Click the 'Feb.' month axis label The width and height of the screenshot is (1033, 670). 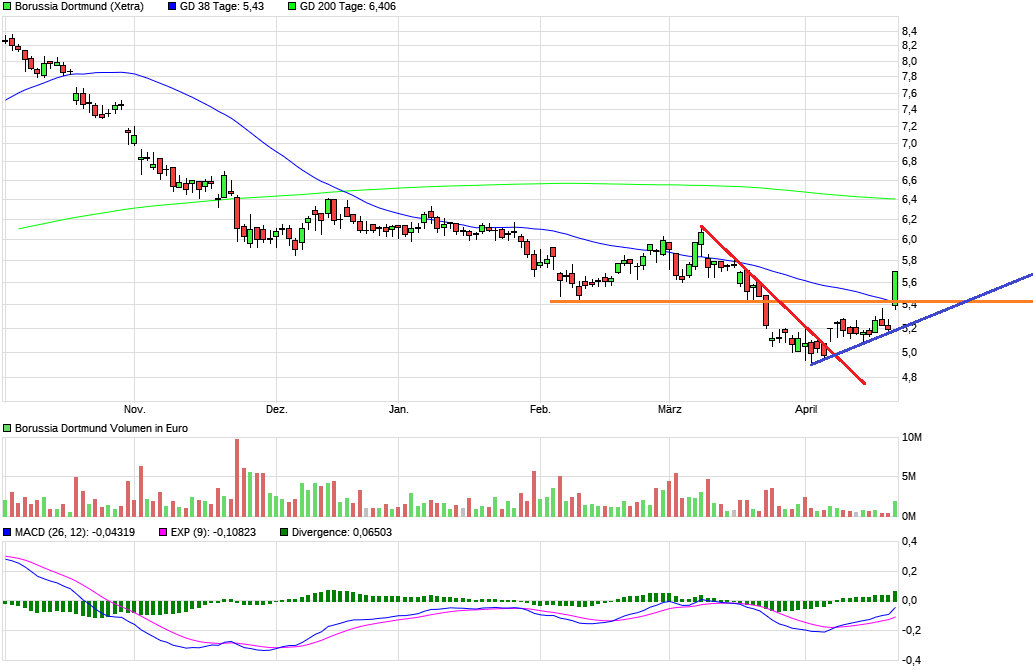[540, 409]
